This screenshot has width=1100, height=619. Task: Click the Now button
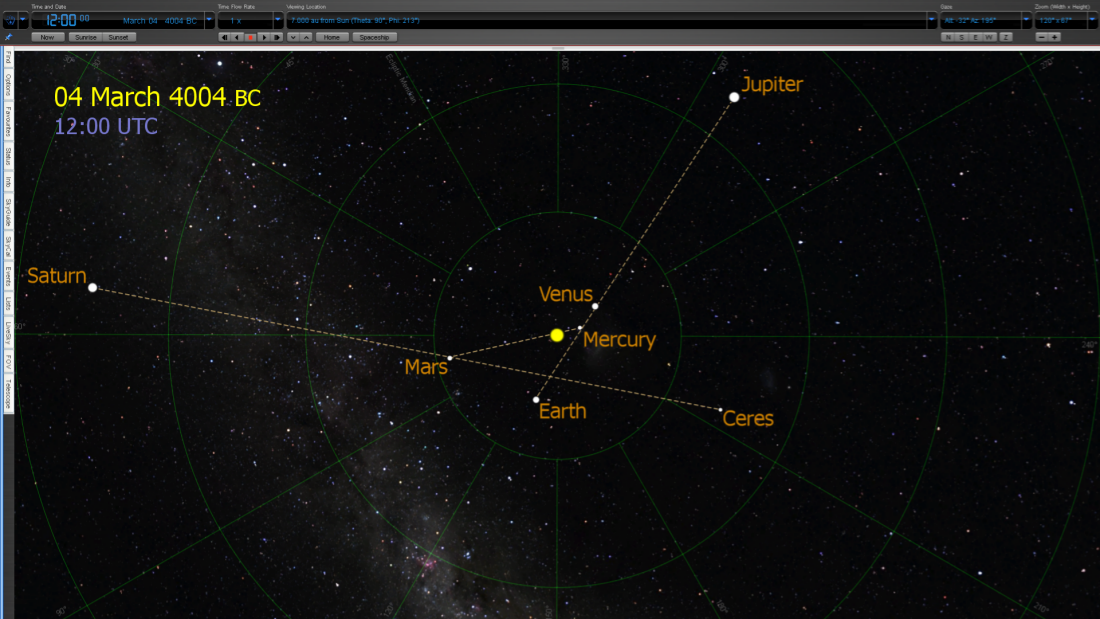pos(48,37)
